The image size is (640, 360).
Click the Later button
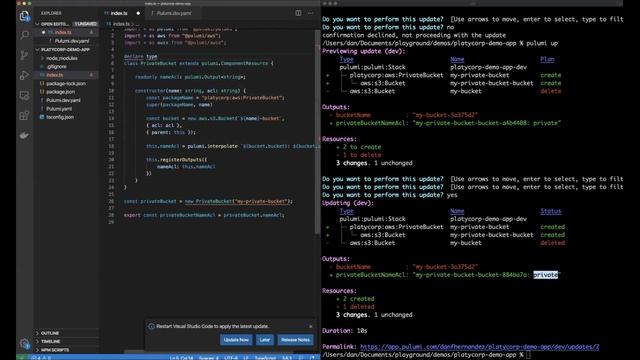pyautogui.click(x=264, y=340)
